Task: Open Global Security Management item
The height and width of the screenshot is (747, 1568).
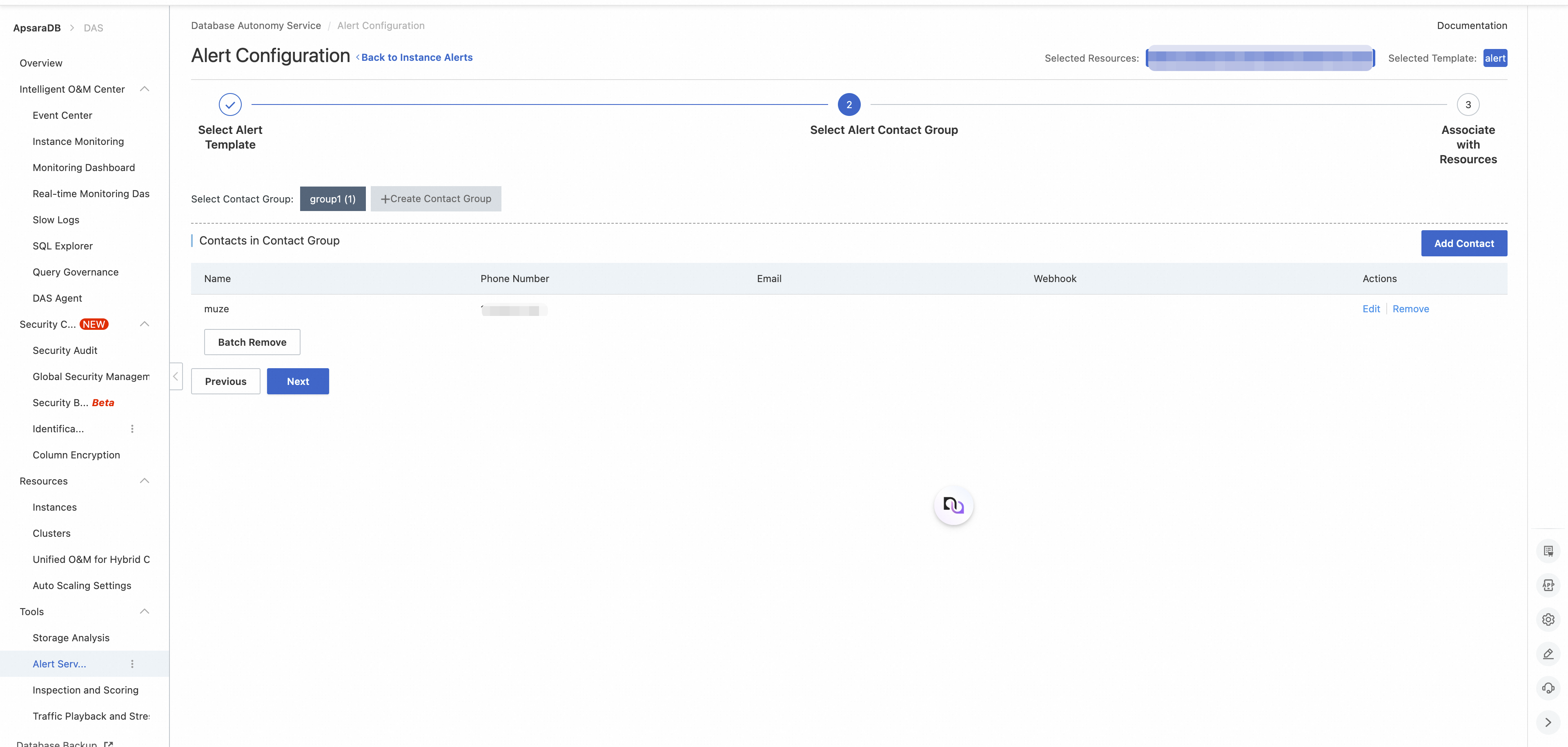Action: pos(91,377)
